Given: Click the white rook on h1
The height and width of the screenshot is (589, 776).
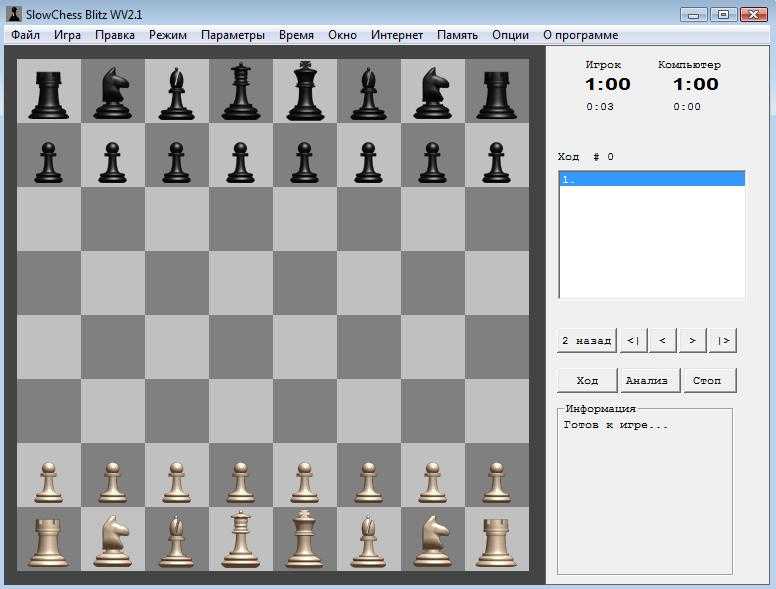Looking at the screenshot, I should tap(496, 543).
